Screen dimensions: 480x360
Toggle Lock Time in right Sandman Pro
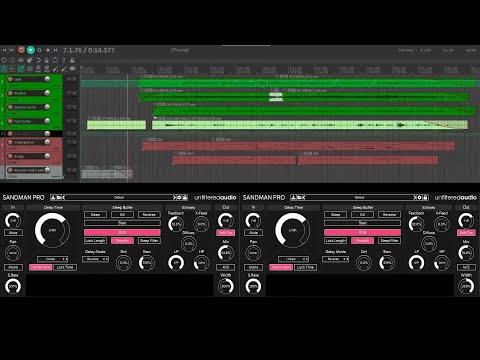click(305, 267)
